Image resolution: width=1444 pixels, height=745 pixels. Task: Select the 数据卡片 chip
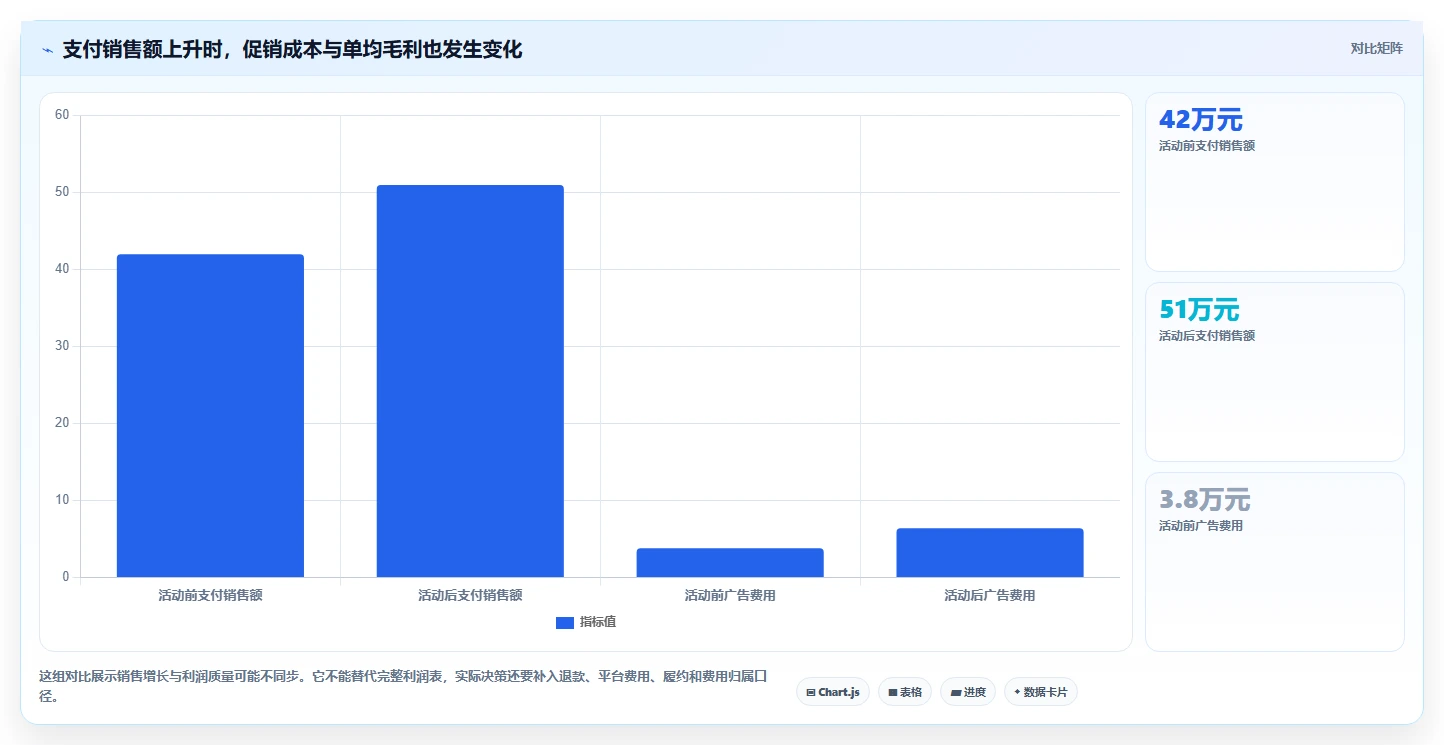pyautogui.click(x=1041, y=692)
